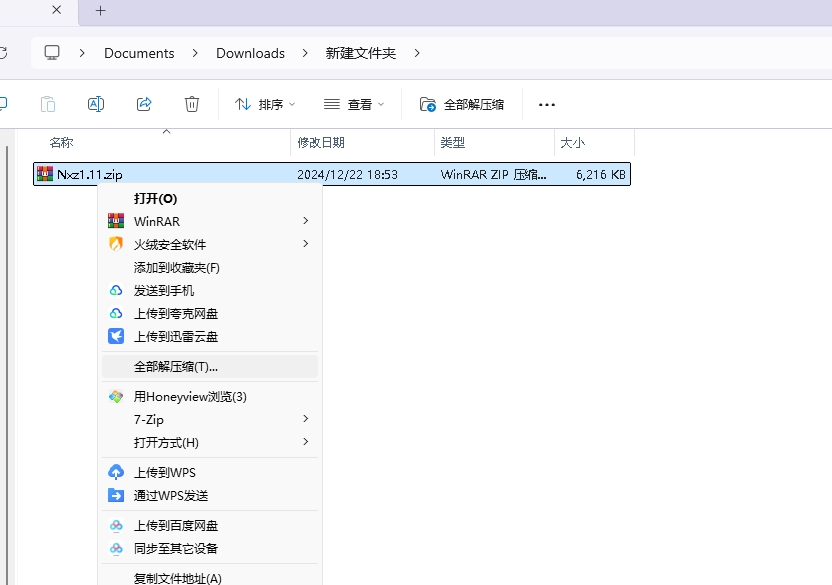832x585 pixels.
Task: Choose 打开(O) in the context menu
Action: pyautogui.click(x=210, y=199)
